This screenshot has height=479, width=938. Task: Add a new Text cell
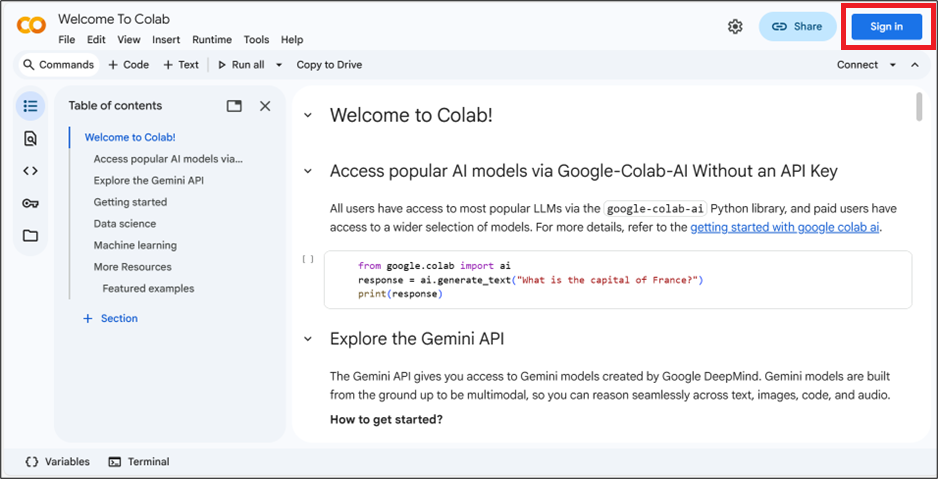pos(181,65)
